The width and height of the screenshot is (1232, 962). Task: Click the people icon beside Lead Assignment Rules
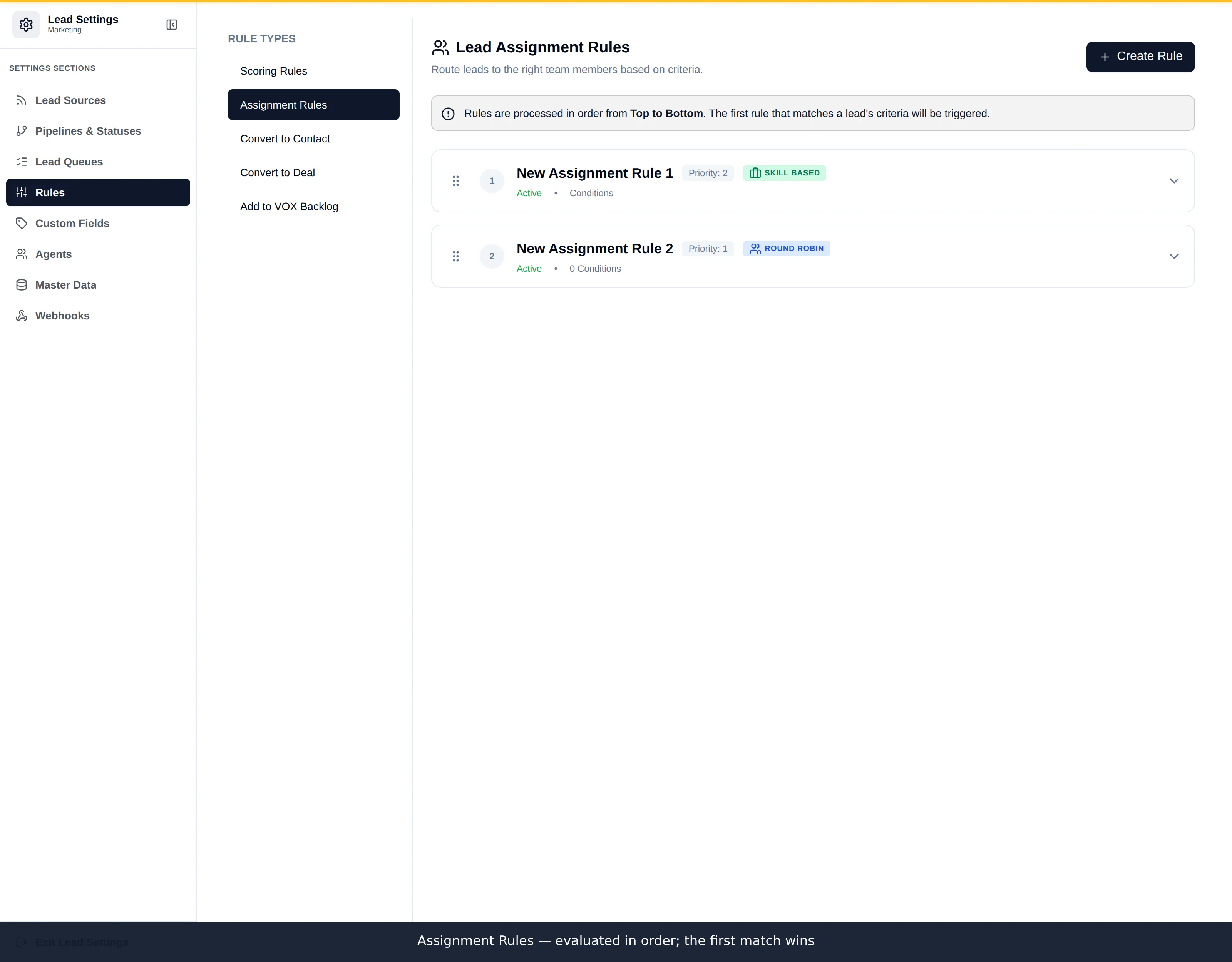click(x=440, y=48)
